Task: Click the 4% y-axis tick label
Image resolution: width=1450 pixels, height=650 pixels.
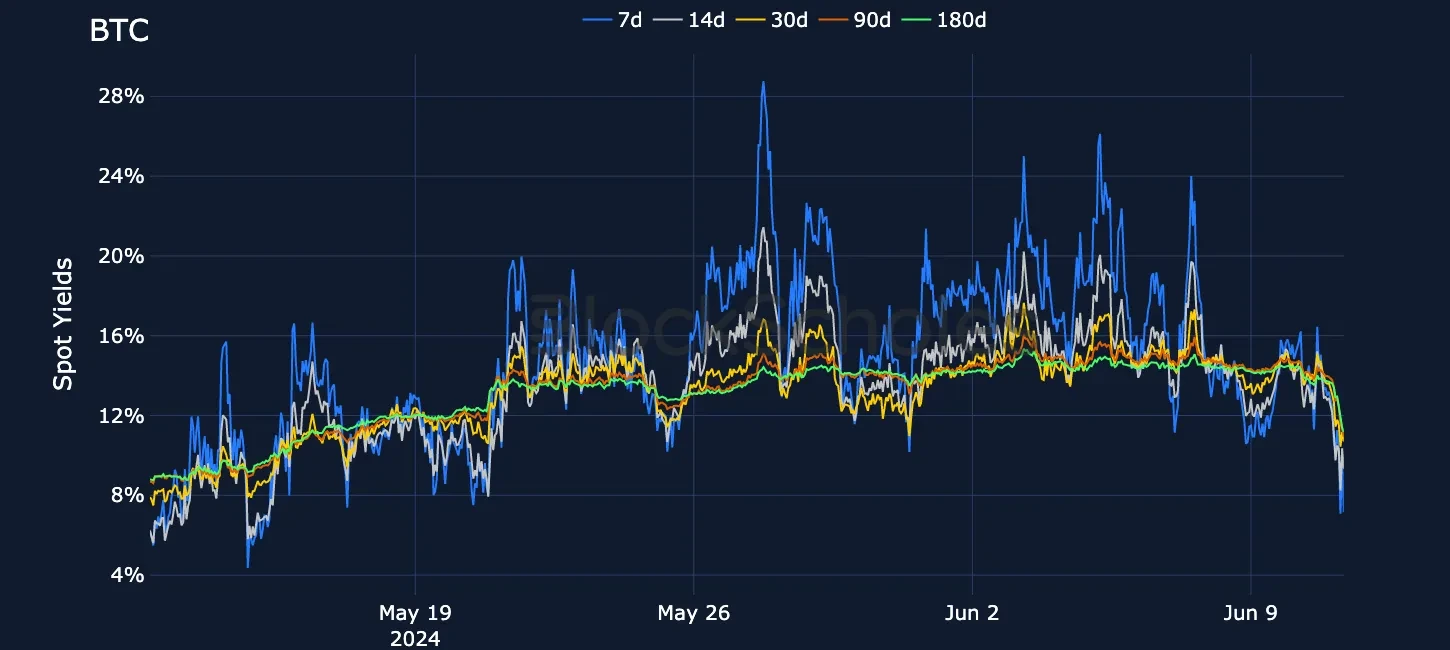Action: [129, 575]
